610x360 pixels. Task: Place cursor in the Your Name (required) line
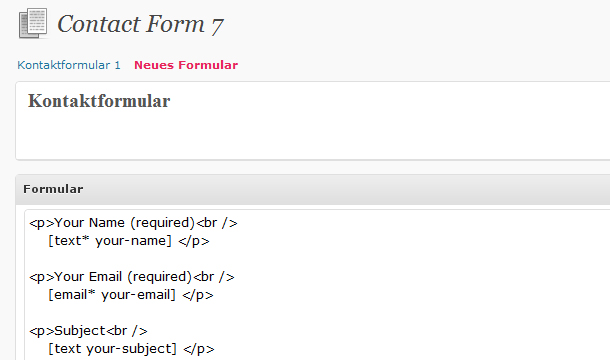click(133, 223)
